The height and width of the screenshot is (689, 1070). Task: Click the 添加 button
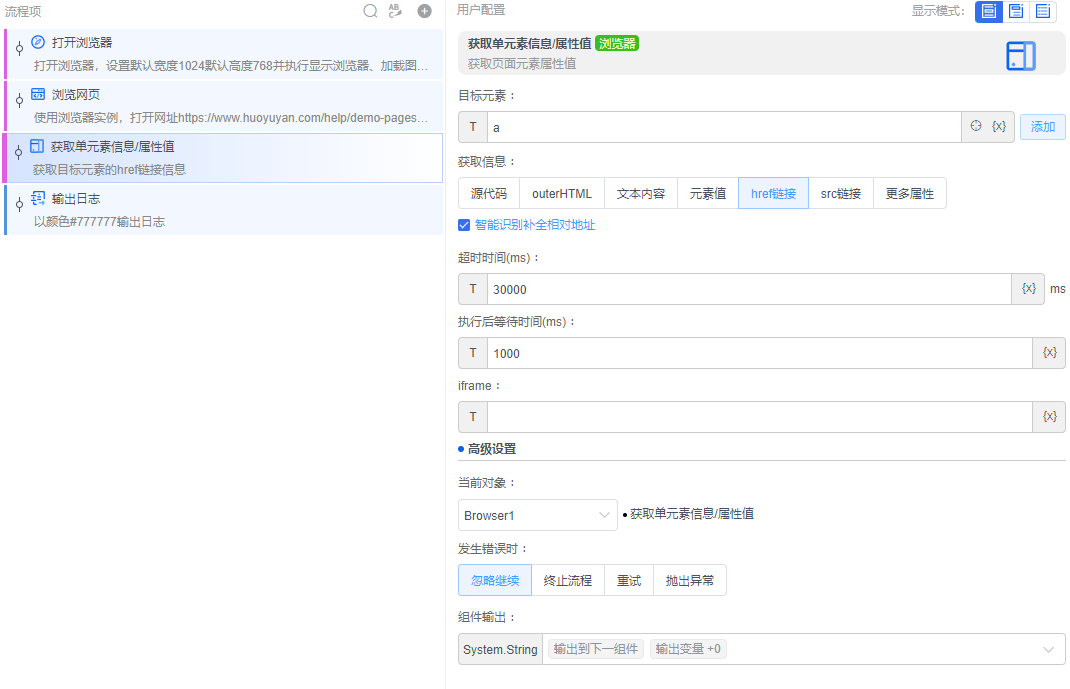coord(1043,126)
